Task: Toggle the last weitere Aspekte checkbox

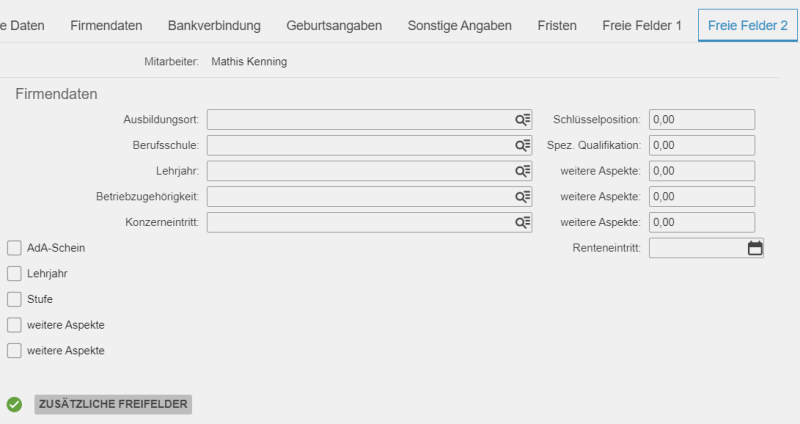Action: click(x=14, y=351)
